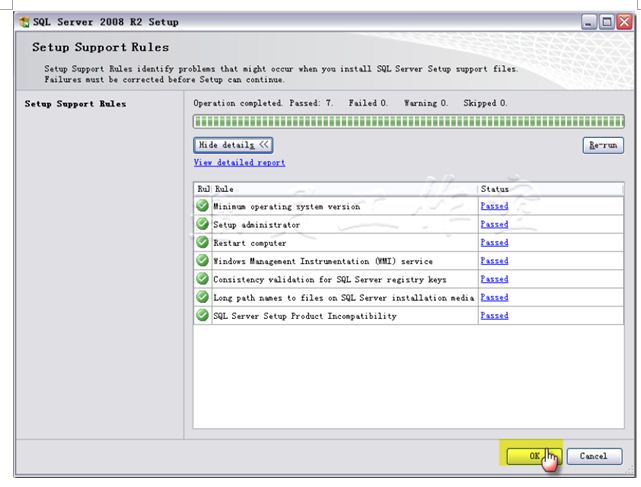Select Setup Support Rules in left pane
Viewport: 641px width, 487px height.
[75, 104]
